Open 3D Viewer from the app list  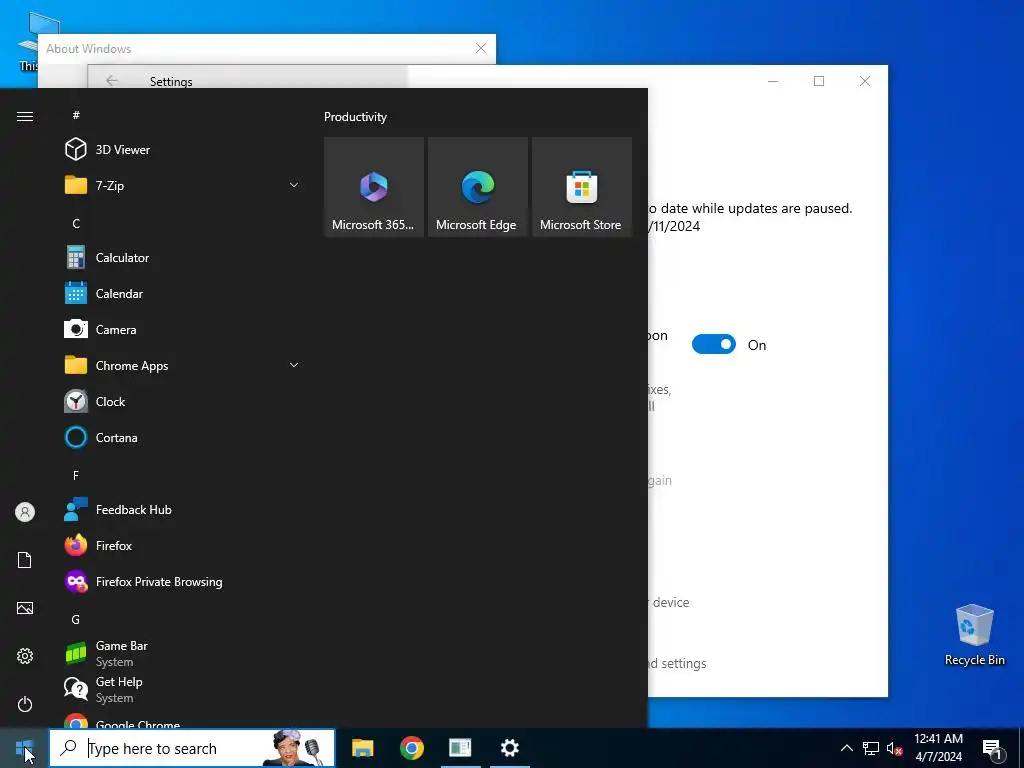point(183,150)
